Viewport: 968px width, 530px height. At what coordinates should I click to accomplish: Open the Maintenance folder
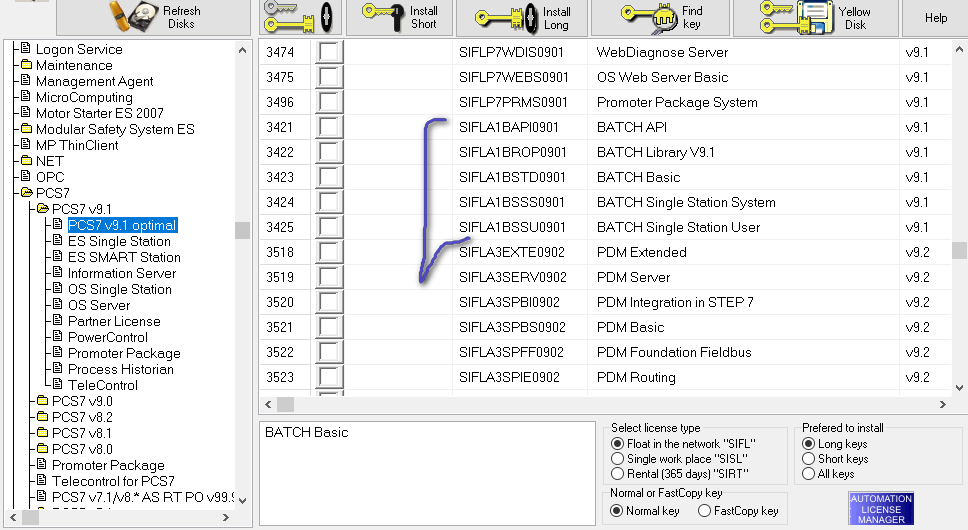tap(74, 65)
